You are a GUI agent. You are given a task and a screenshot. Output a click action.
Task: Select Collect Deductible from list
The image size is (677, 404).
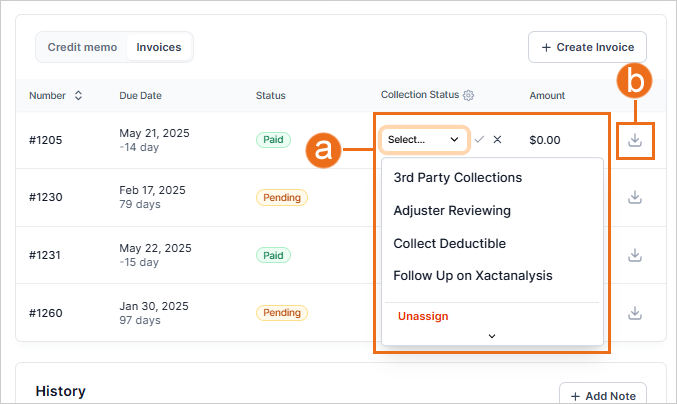449,243
